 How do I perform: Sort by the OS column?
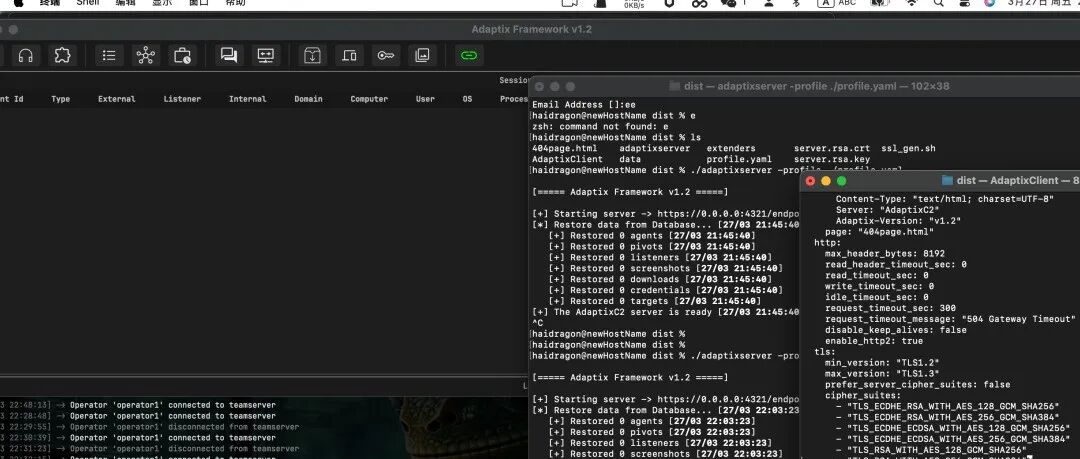pos(468,99)
